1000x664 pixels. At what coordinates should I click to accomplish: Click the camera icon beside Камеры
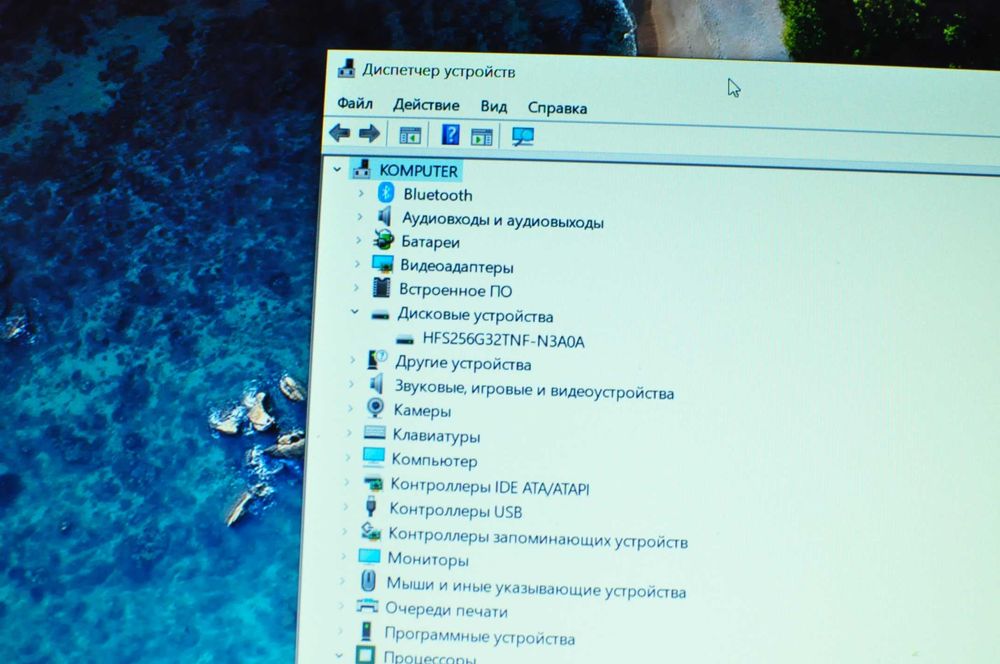pos(376,408)
